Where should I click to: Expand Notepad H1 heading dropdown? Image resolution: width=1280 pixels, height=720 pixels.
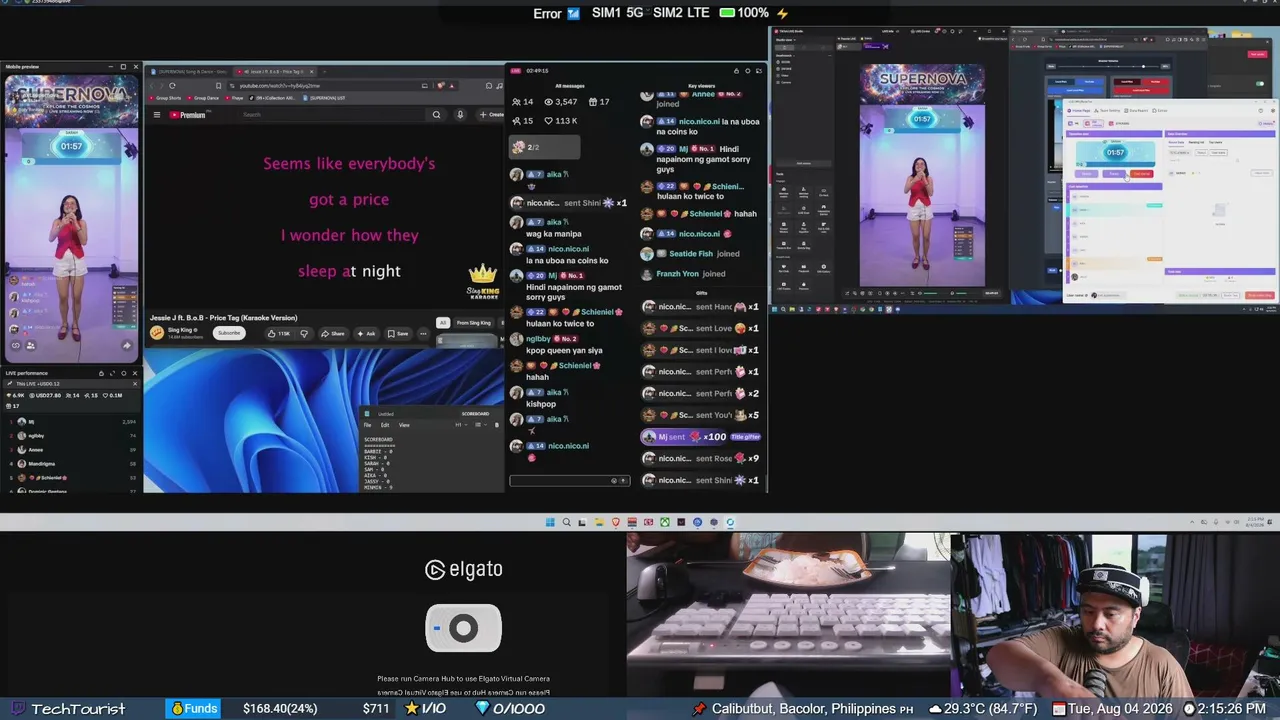coord(459,425)
